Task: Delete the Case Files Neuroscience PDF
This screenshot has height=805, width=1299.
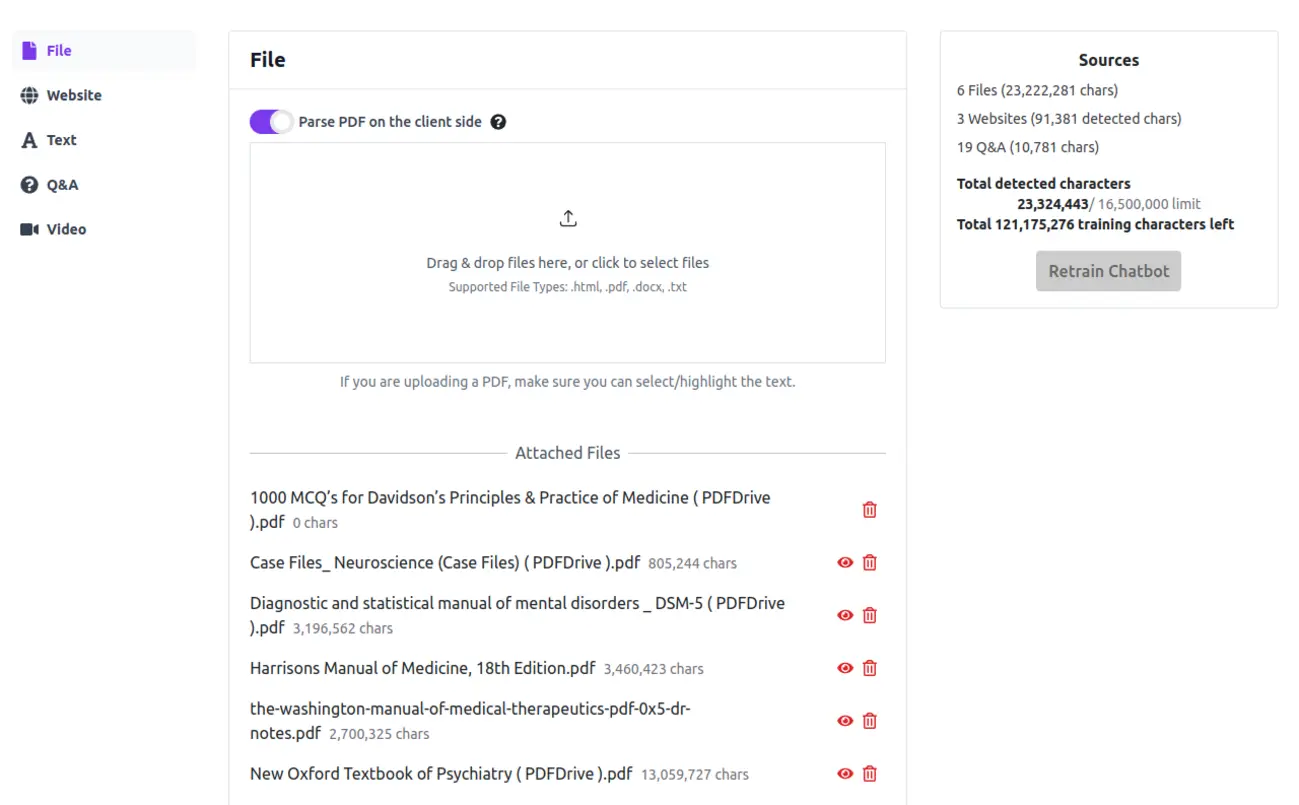Action: [869, 563]
